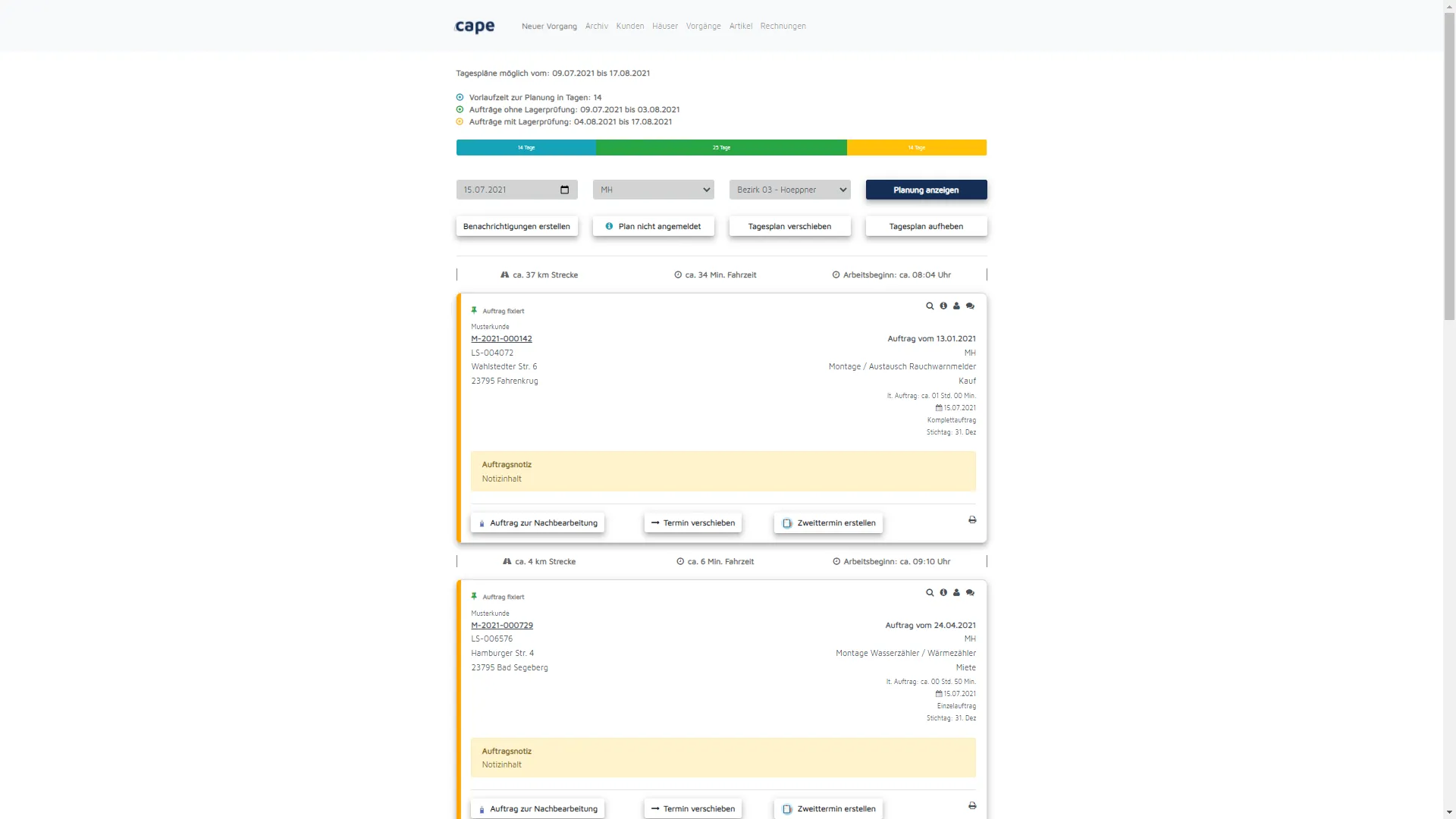Open info icon on order M-2021-000142
The height and width of the screenshot is (819, 1456).
[x=943, y=306]
